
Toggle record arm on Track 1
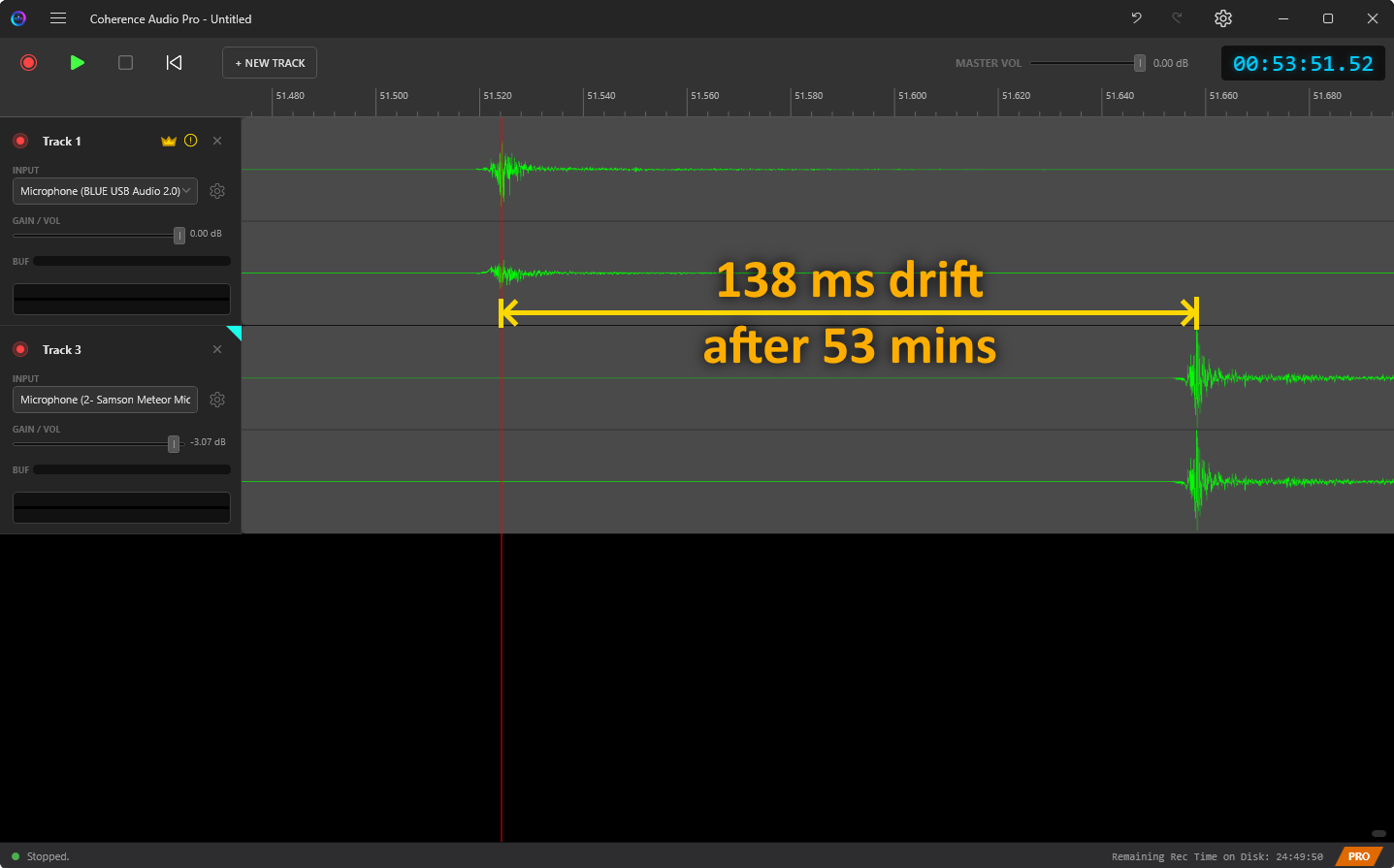(x=20, y=140)
